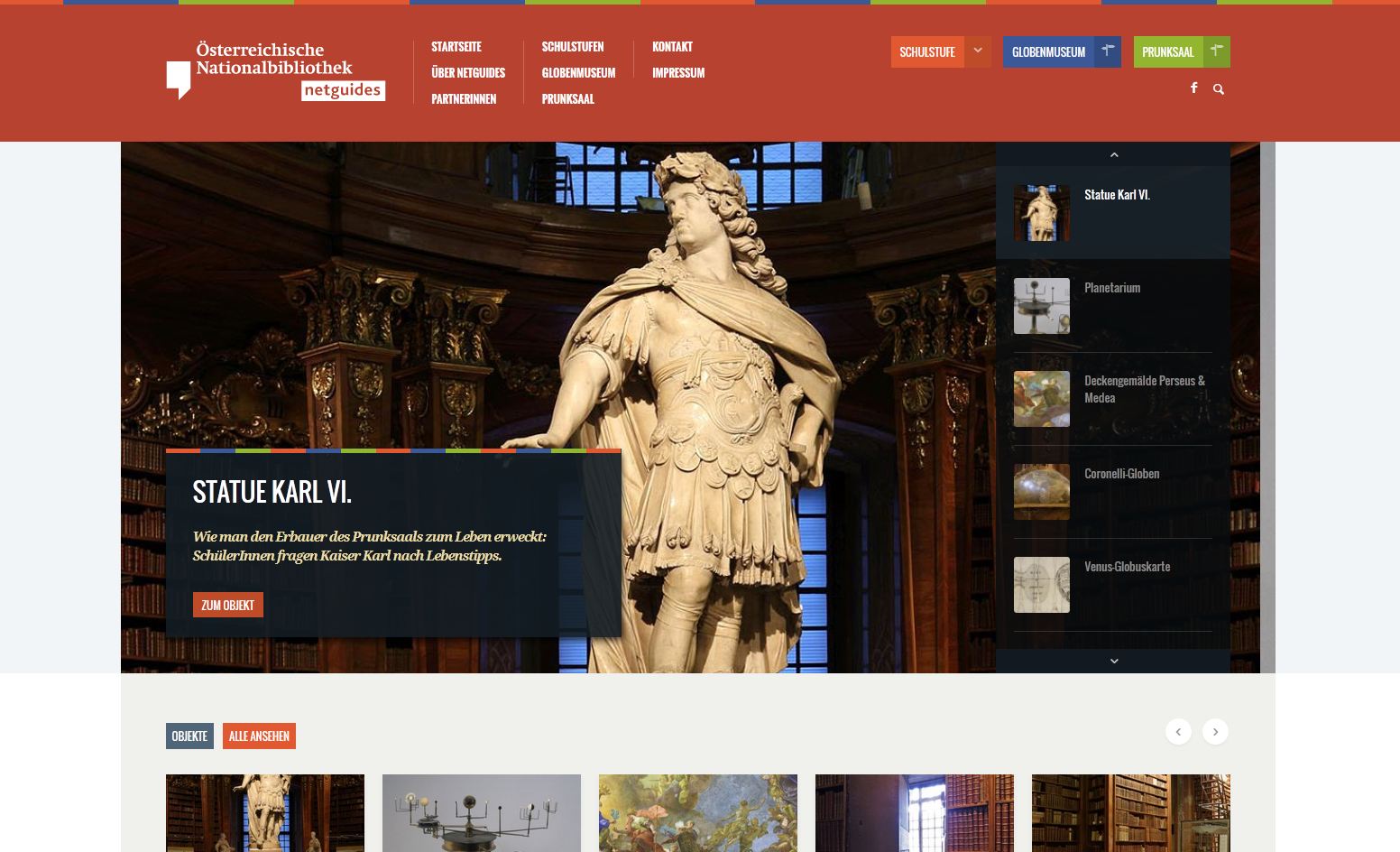Open the library window object card image

coord(915,813)
